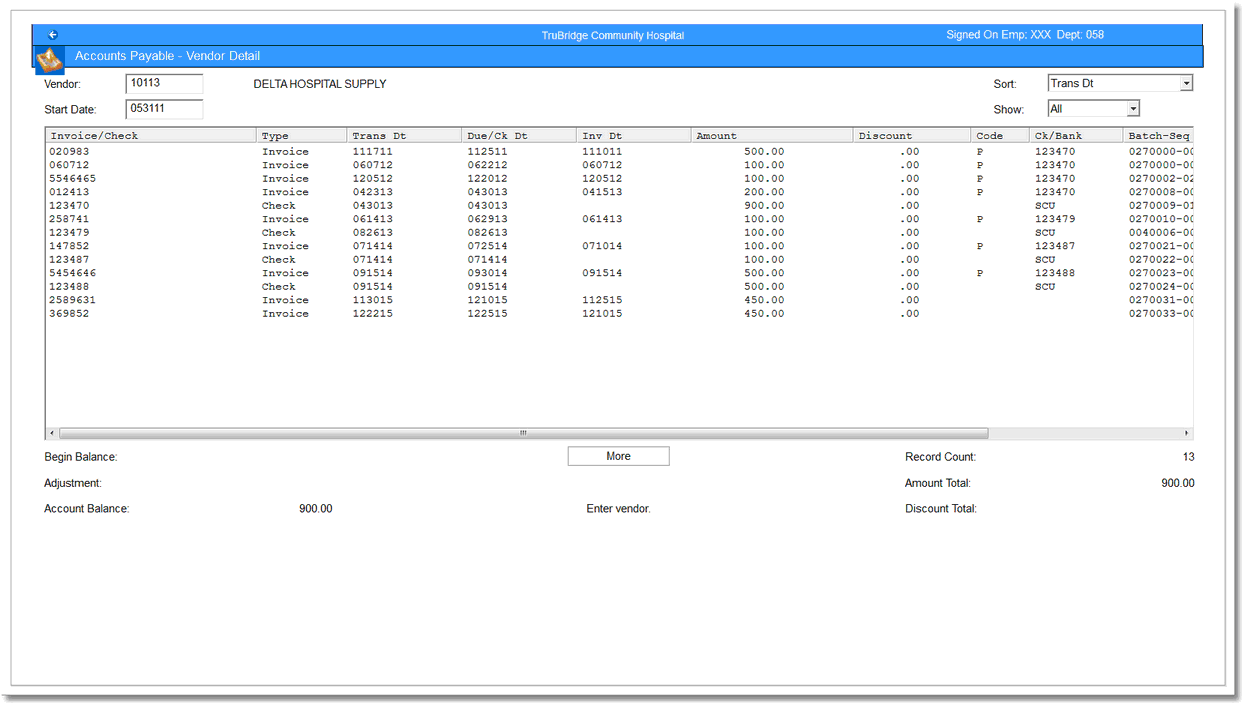Click the Type column header
Screen dimensions: 1245x706
click(x=302, y=135)
